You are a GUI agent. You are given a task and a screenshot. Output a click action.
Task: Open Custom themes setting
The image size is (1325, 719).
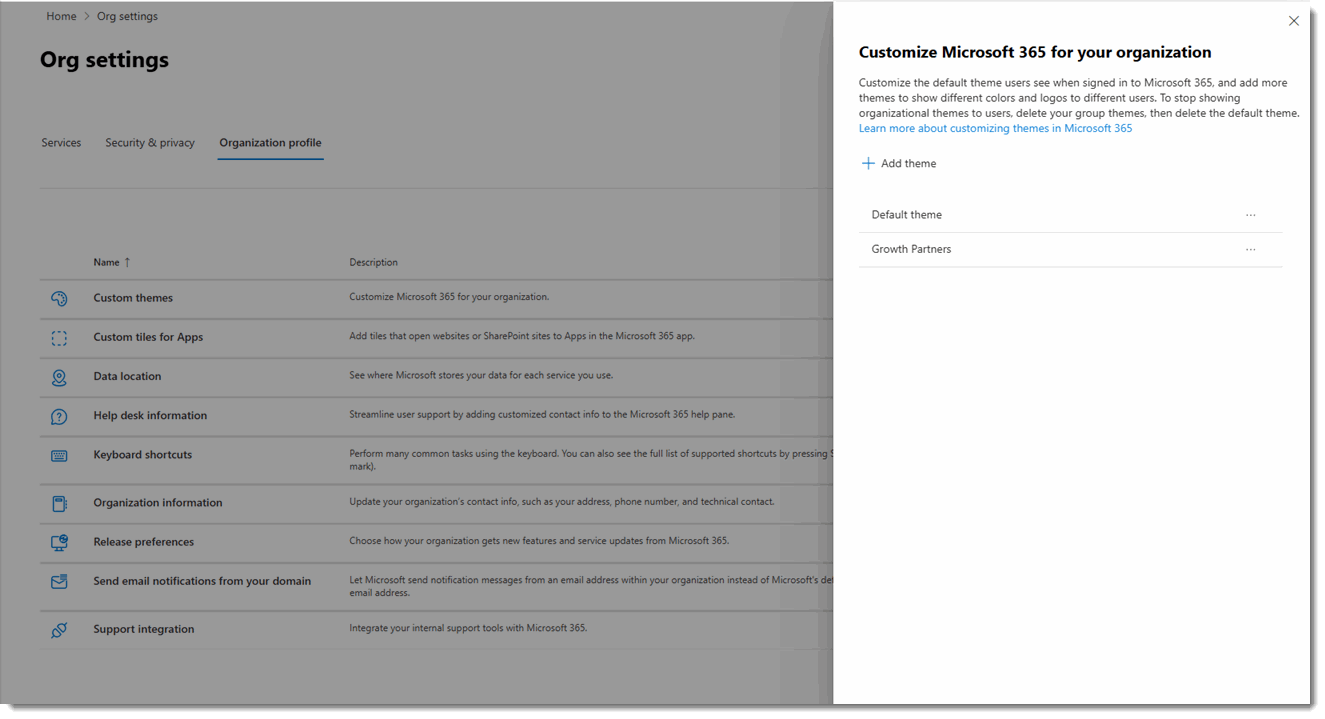coord(133,298)
